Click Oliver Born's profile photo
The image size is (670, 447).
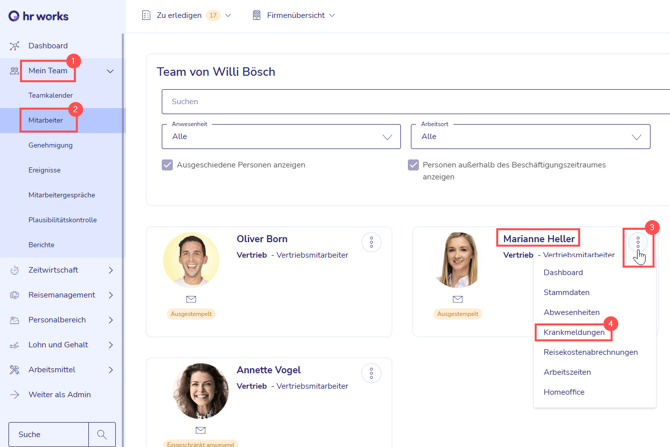(x=191, y=260)
